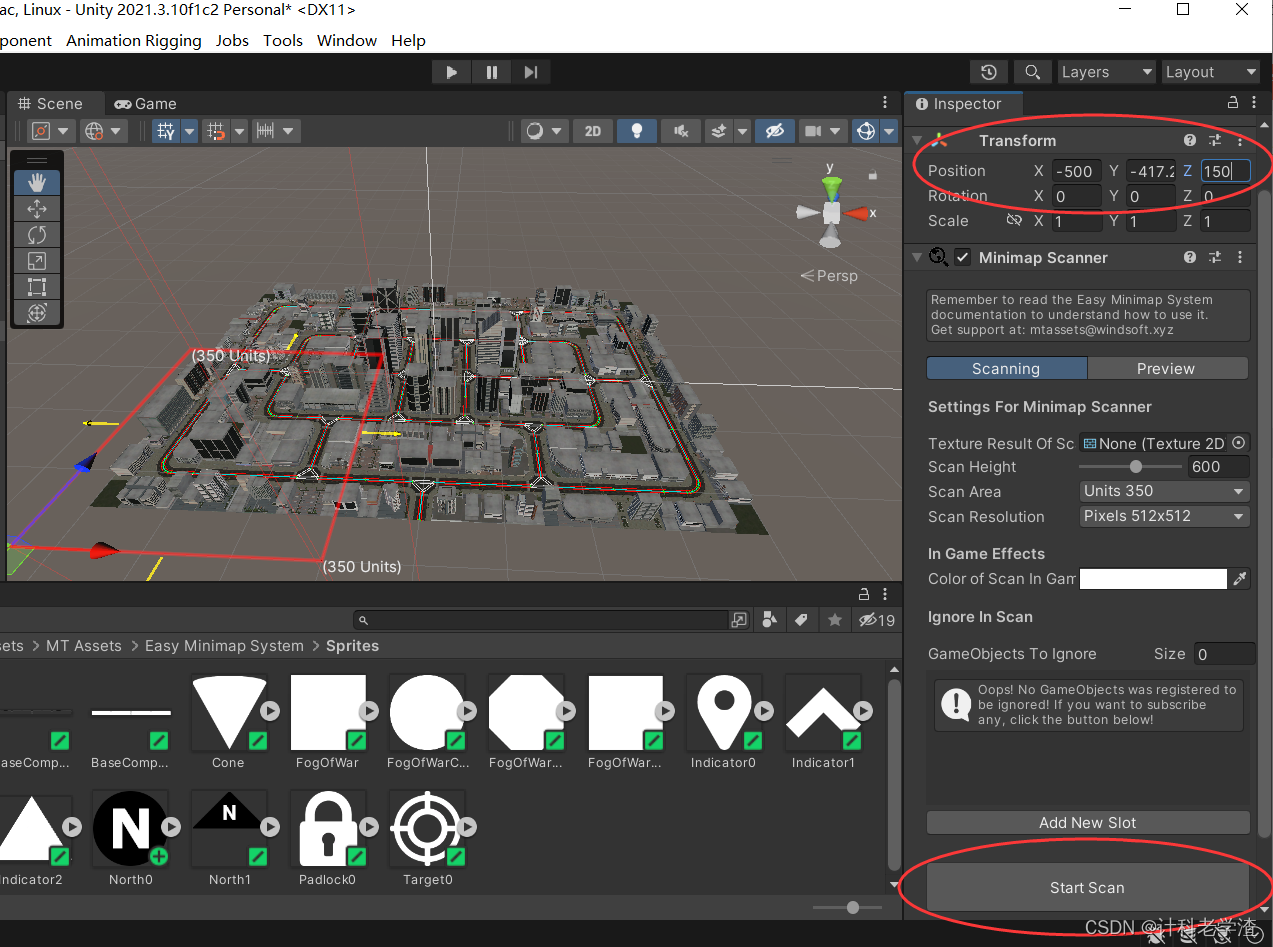Select the Hand tool in the Scene toolbar
Image resolution: width=1273 pixels, height=947 pixels.
click(x=37, y=182)
